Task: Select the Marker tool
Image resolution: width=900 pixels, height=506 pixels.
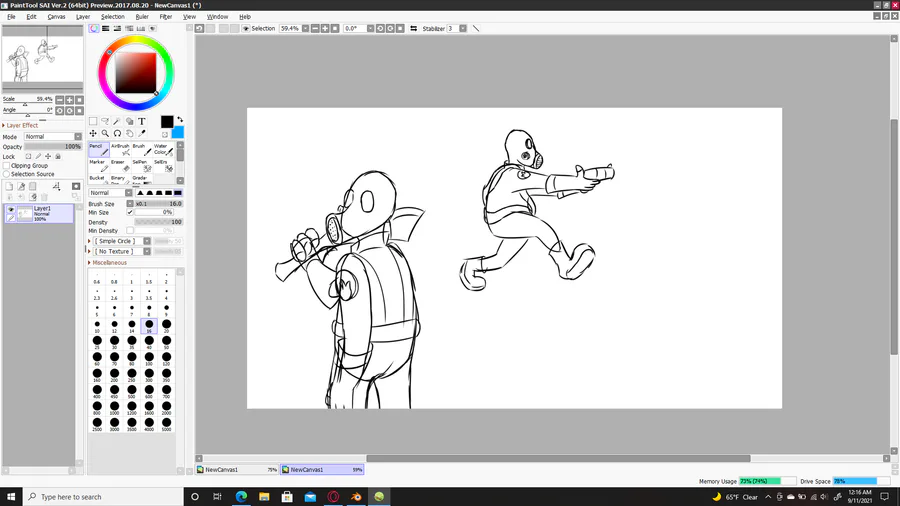Action: [x=99, y=165]
